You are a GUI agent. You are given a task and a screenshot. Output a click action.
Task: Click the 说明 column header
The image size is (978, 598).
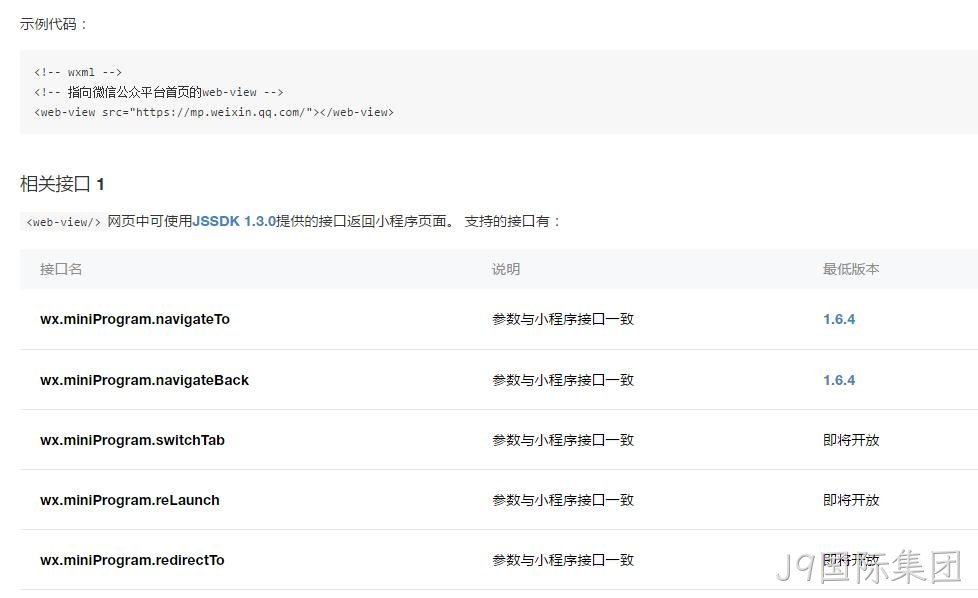point(506,269)
